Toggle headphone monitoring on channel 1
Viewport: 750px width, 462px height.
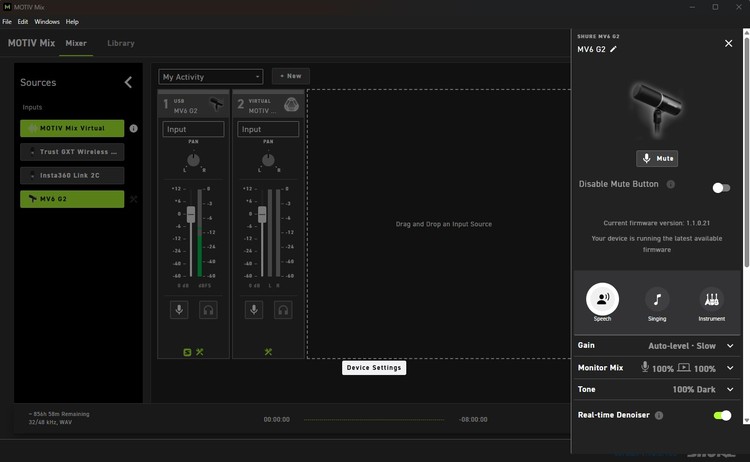pyautogui.click(x=208, y=310)
